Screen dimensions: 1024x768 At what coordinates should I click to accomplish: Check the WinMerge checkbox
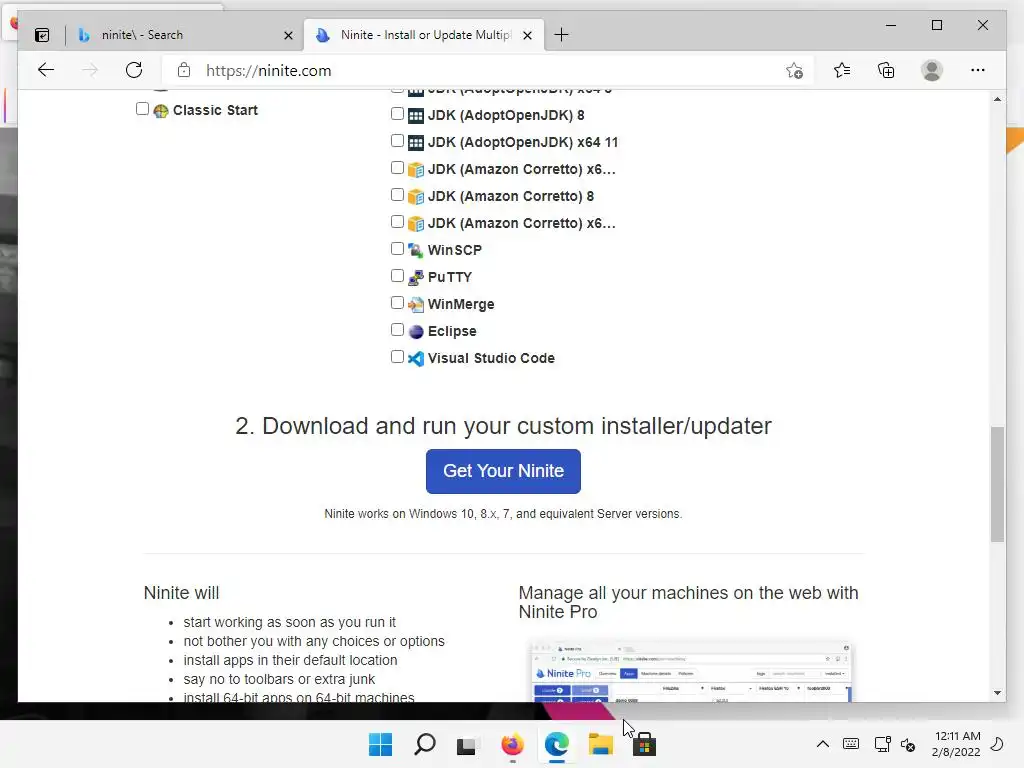pos(397,303)
